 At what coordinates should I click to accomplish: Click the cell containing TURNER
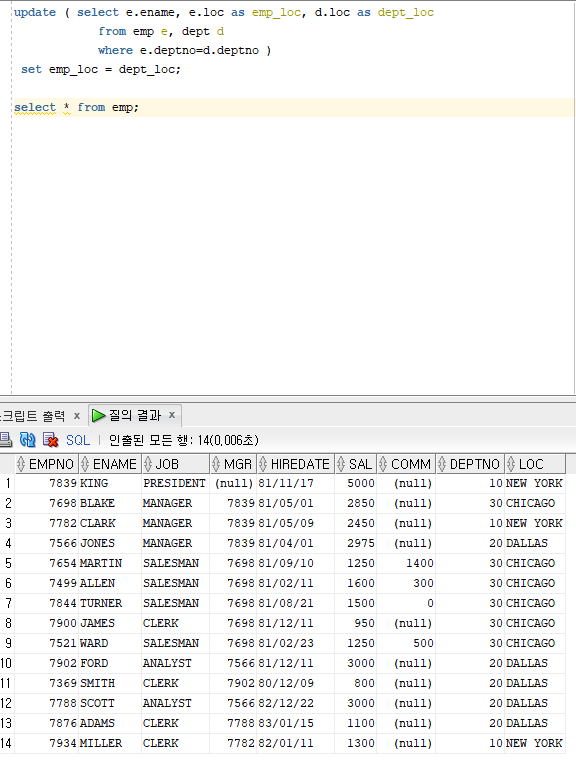point(110,604)
